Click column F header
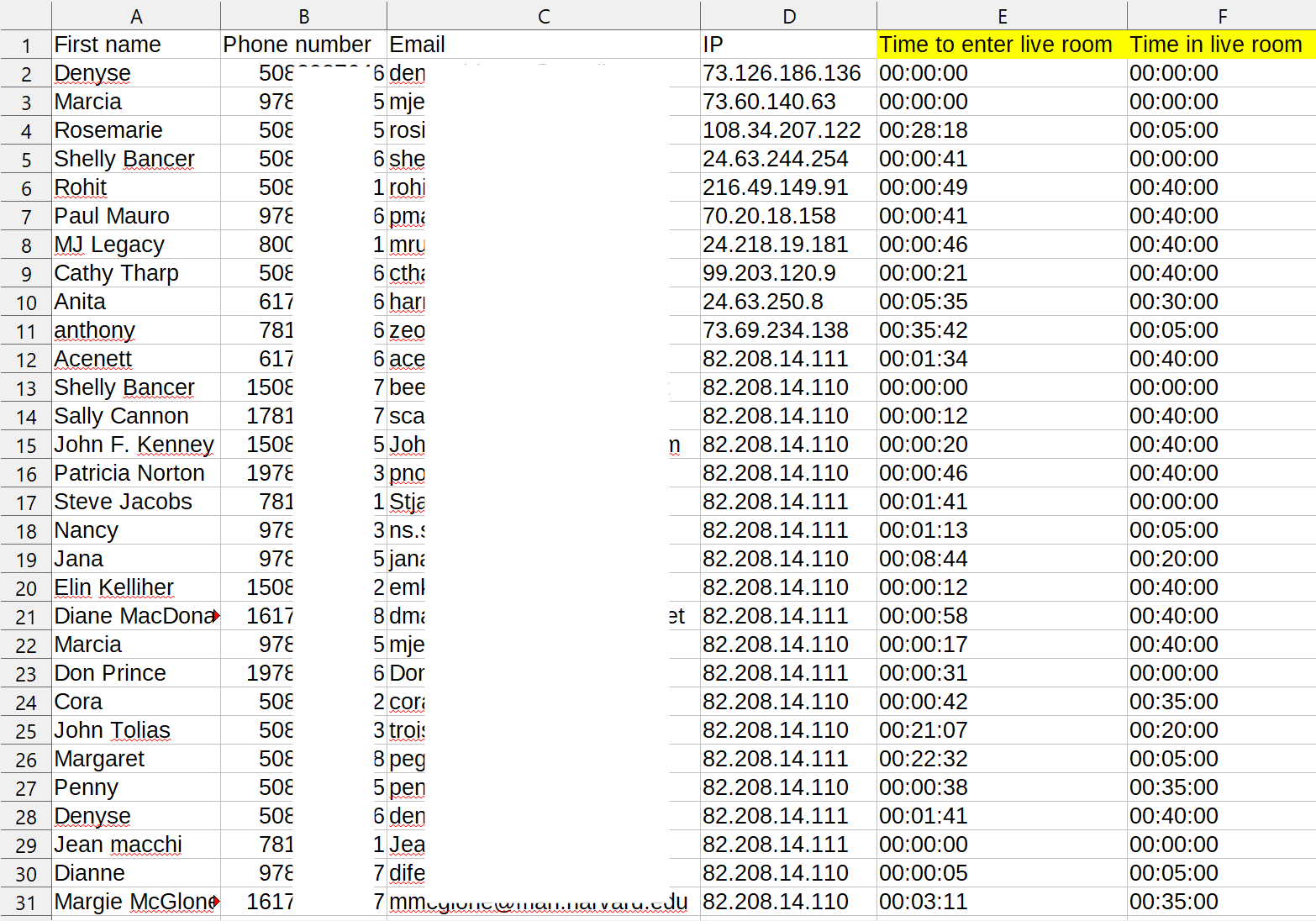The width and height of the screenshot is (1316, 921). tap(1221, 16)
